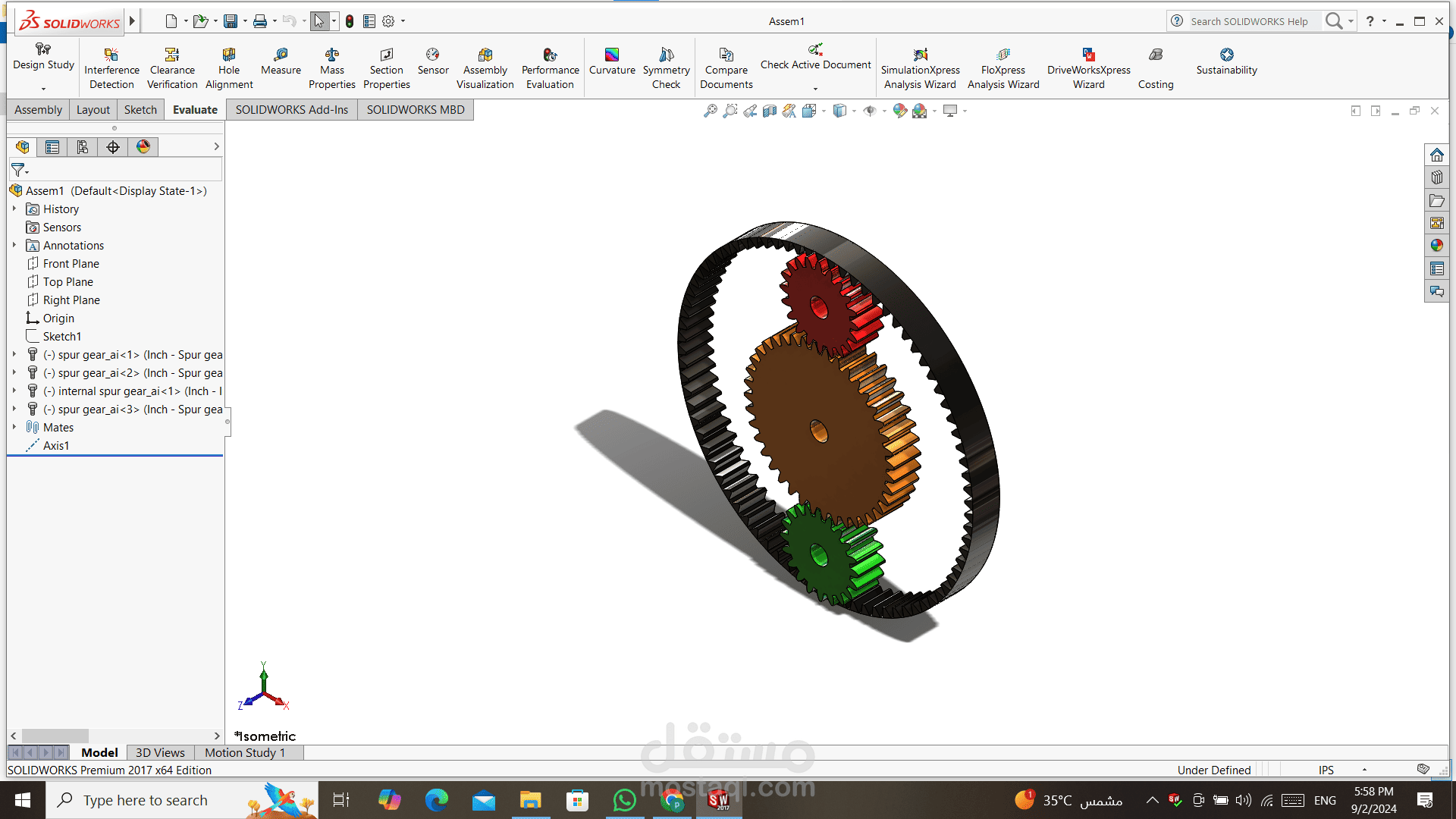1456x819 pixels.
Task: Expand the Annotations folder
Action: pos(14,245)
